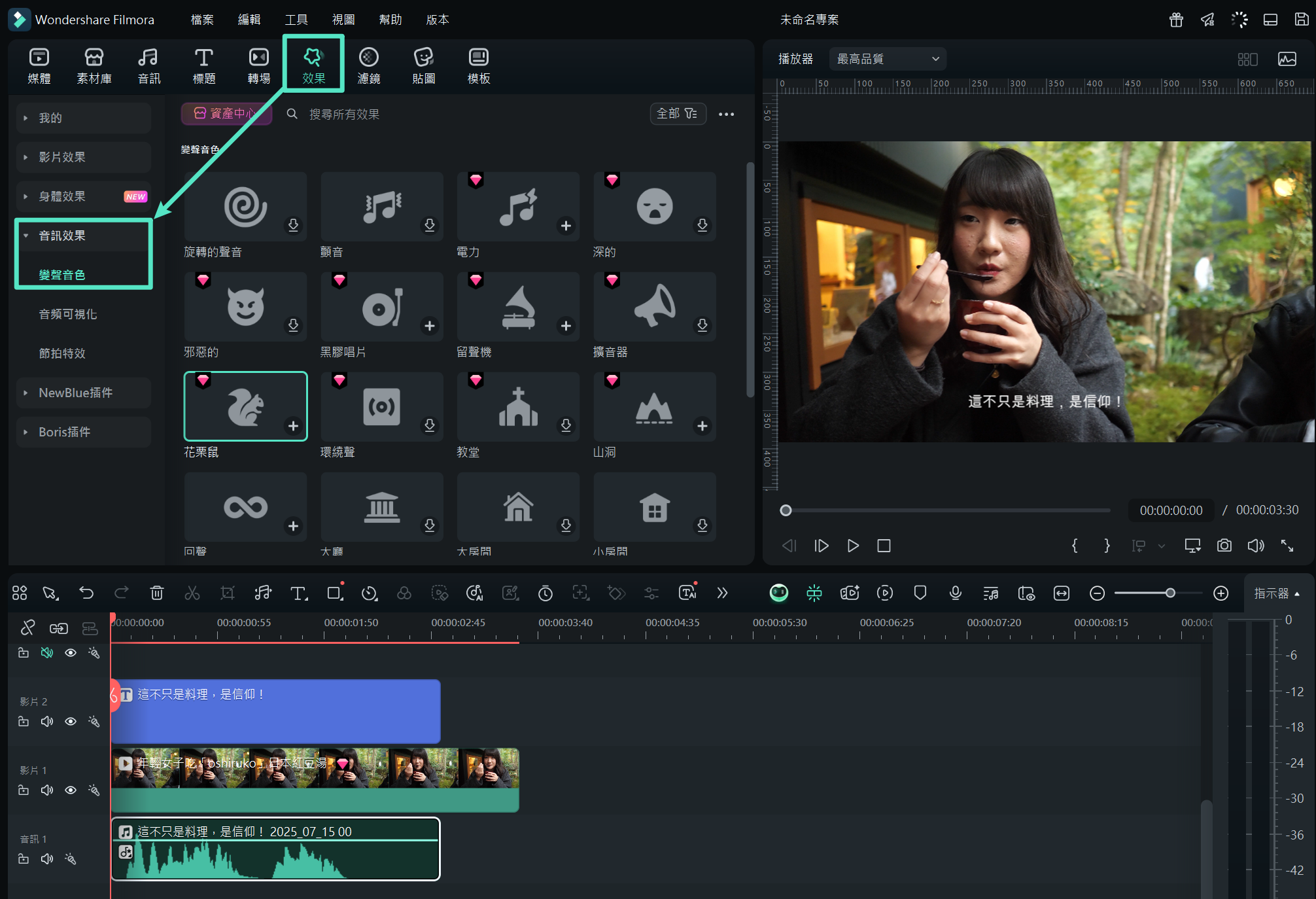Switch to the 標題 titles tab
The width and height of the screenshot is (1316, 899).
pos(204,66)
